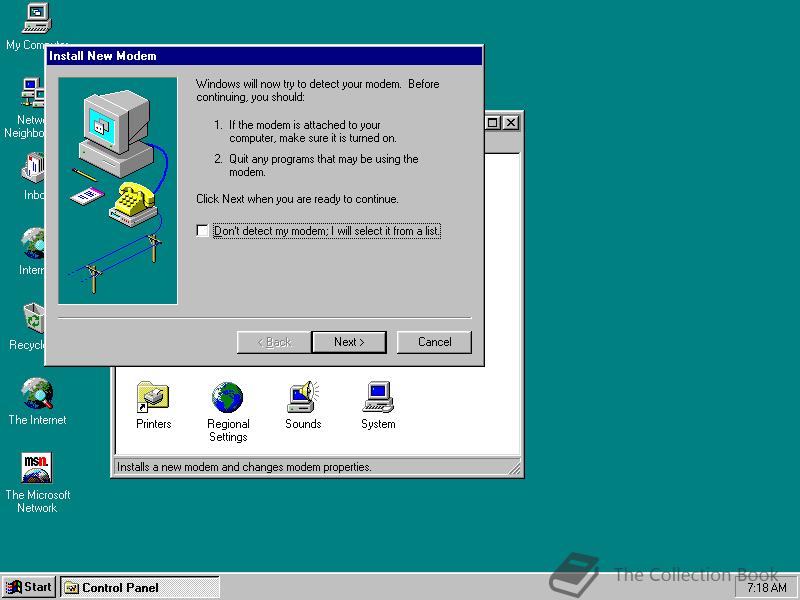This screenshot has width=800, height=600.
Task: Select the My Computer desktop icon
Action: [x=37, y=18]
